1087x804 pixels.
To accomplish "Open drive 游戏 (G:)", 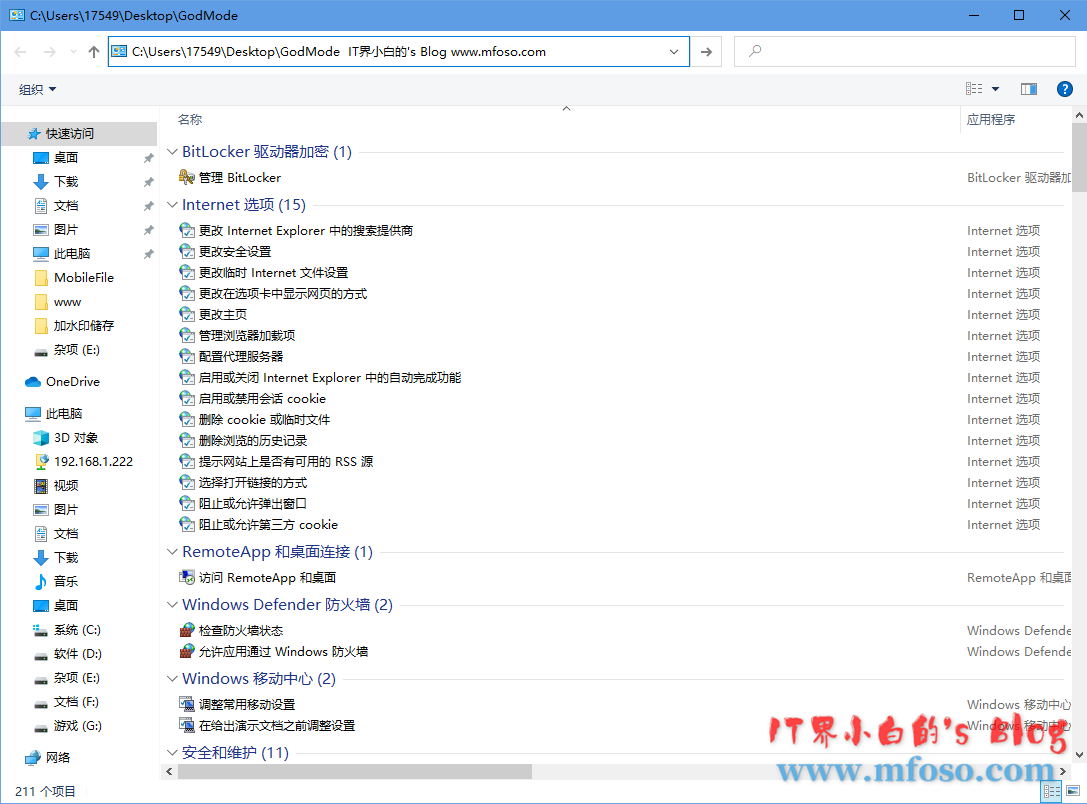I will coord(78,726).
